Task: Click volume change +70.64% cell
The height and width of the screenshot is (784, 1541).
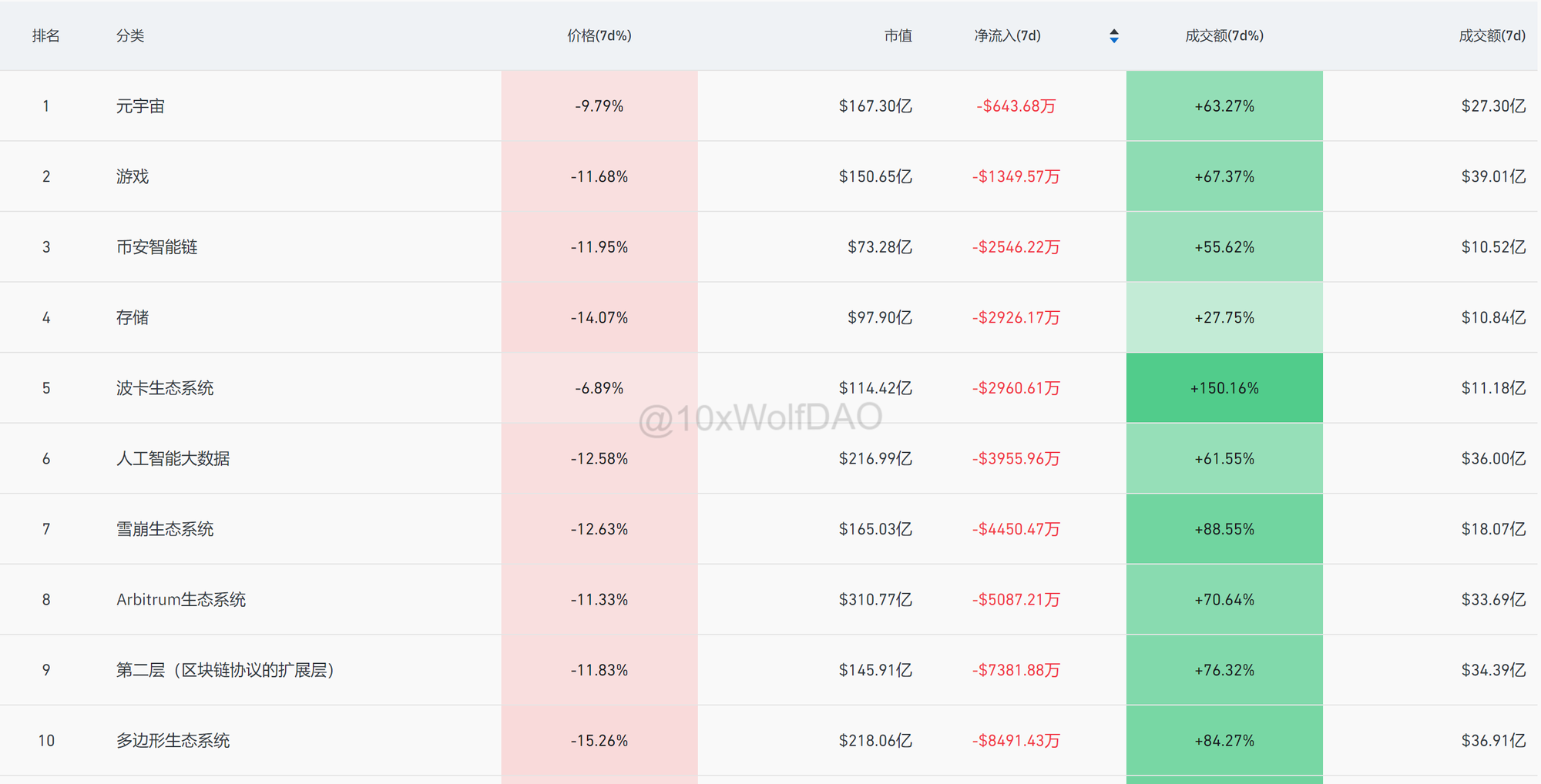Action: click(x=1224, y=600)
